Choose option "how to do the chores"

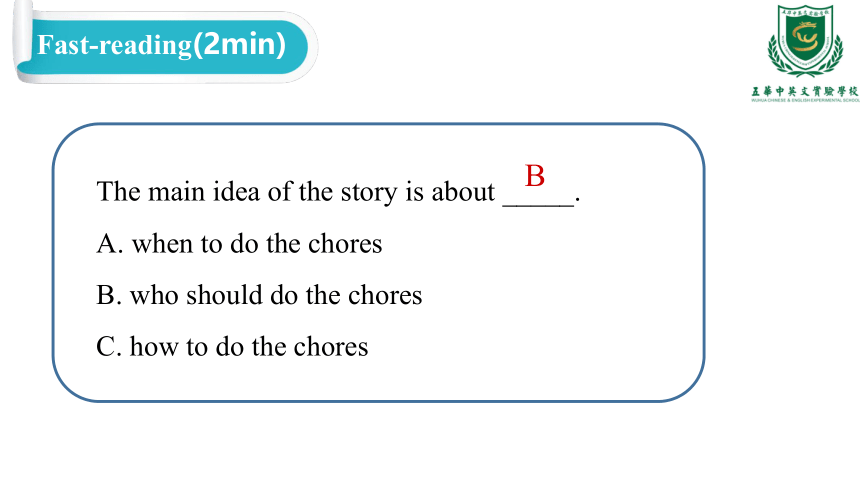[x=249, y=347]
